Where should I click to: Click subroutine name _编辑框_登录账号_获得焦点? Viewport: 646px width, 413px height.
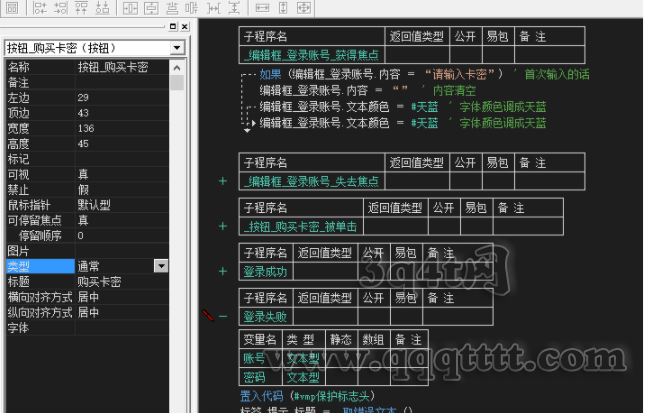click(x=311, y=55)
